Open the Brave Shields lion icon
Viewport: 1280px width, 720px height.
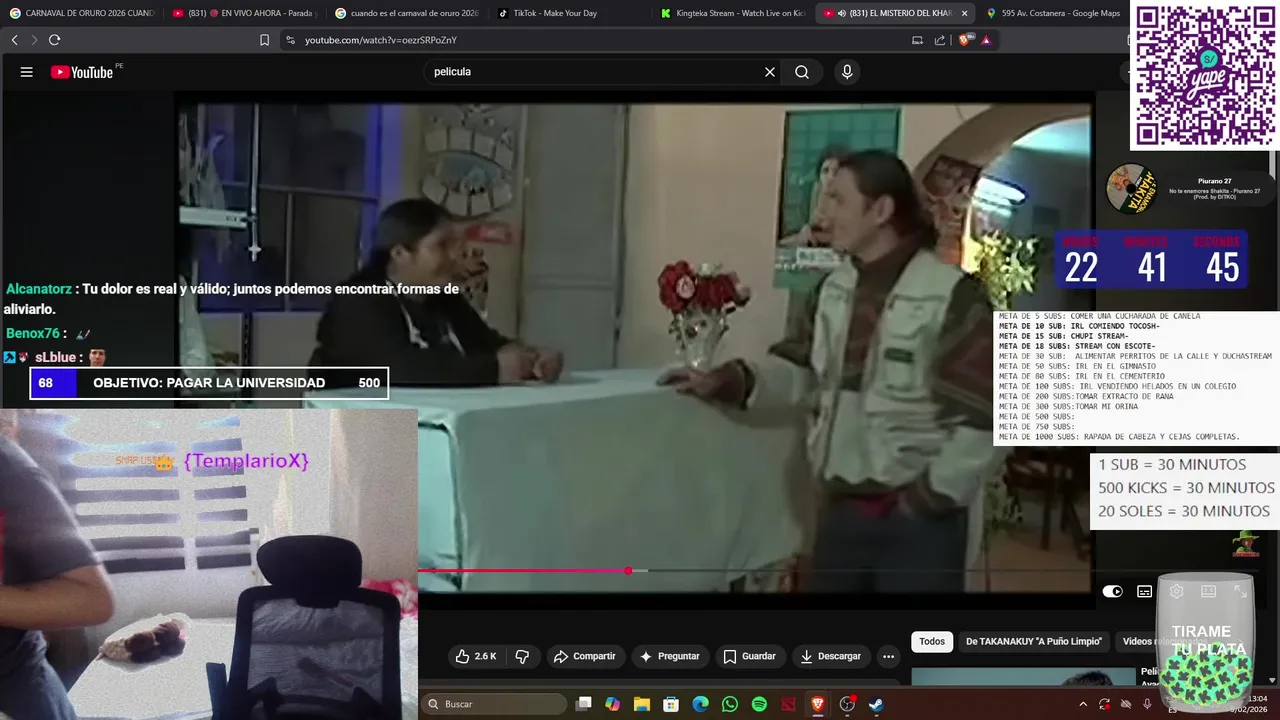(x=967, y=40)
